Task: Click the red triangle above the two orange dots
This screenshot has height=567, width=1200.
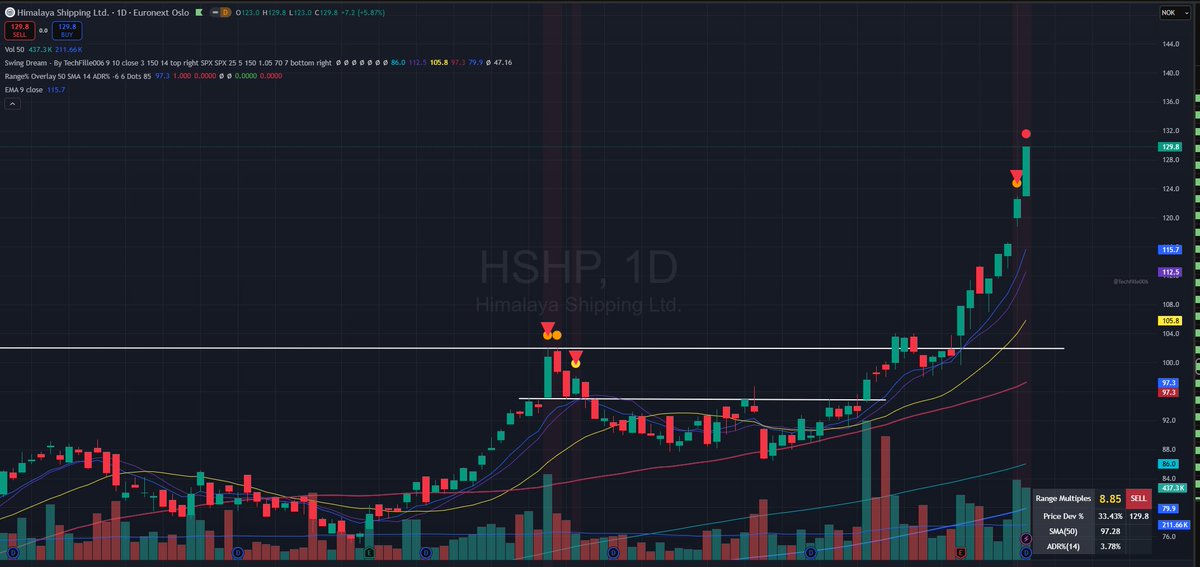Action: pos(546,327)
